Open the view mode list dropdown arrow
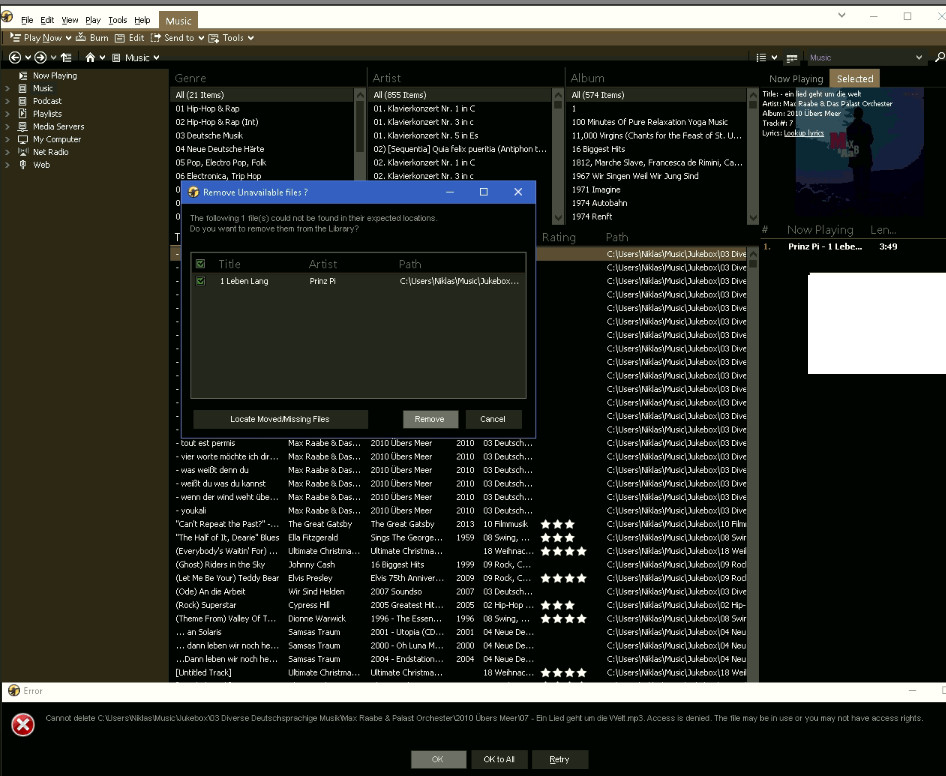 [774, 58]
